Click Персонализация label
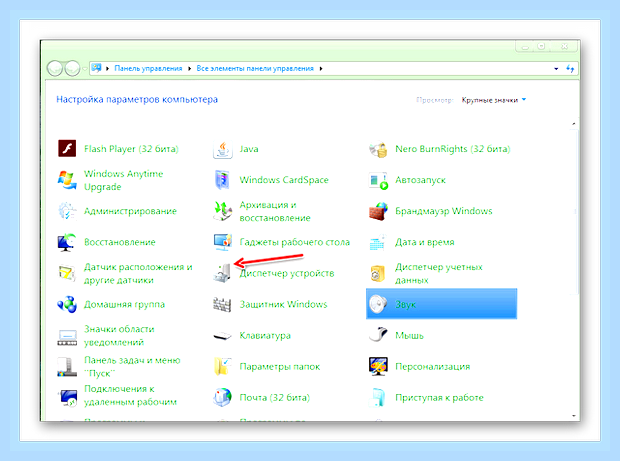The image size is (620, 461). pyautogui.click(x=433, y=367)
